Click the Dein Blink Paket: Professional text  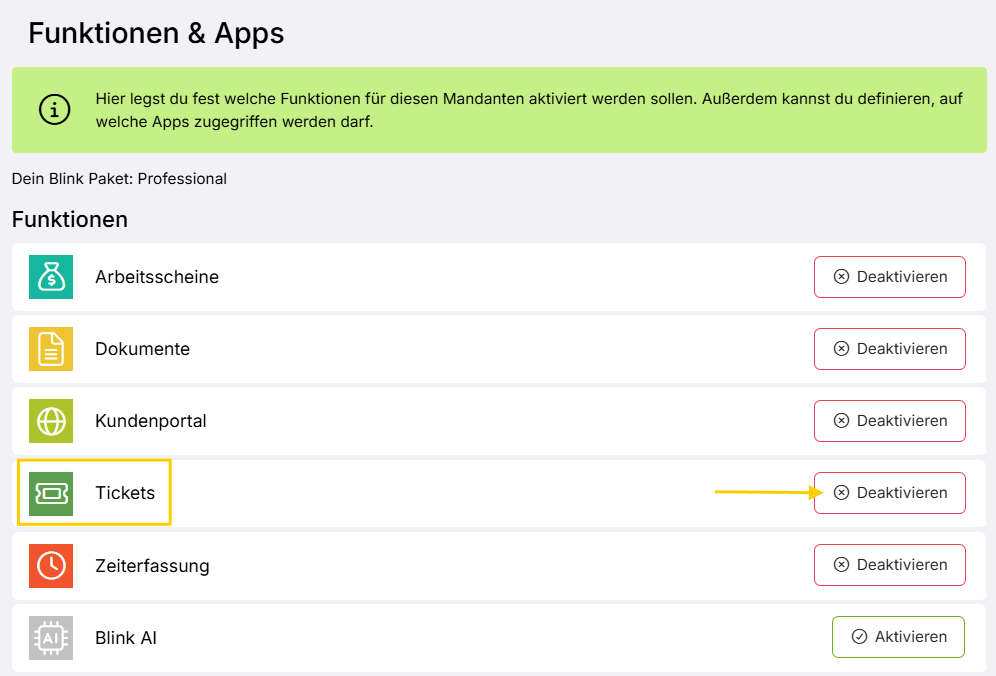pos(119,179)
